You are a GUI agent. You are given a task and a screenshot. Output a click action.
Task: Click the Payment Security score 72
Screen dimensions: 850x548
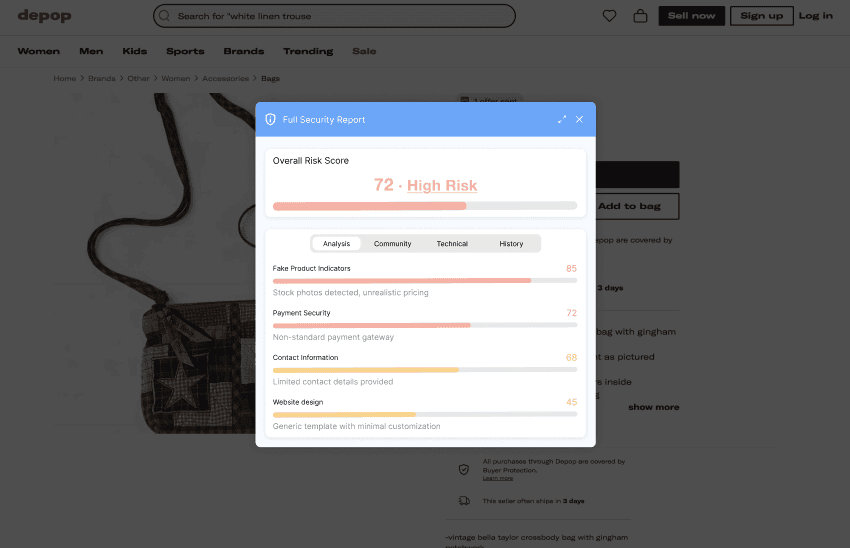(x=571, y=313)
